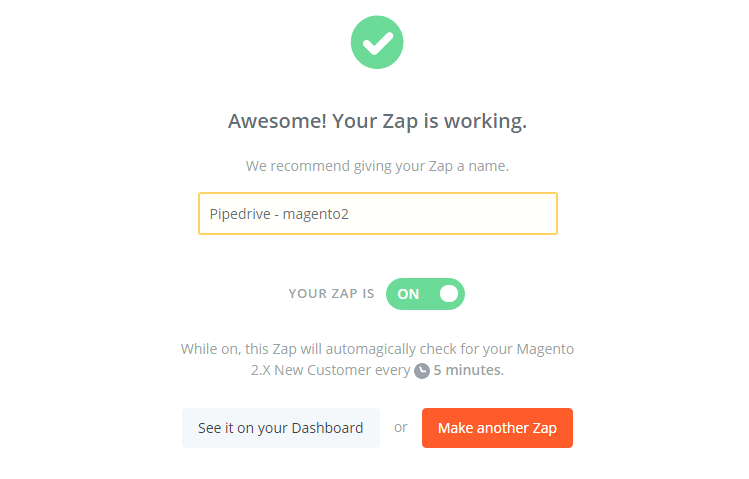The image size is (749, 479).
Task: Click the word 'Magento' in the description
Action: tap(545, 349)
